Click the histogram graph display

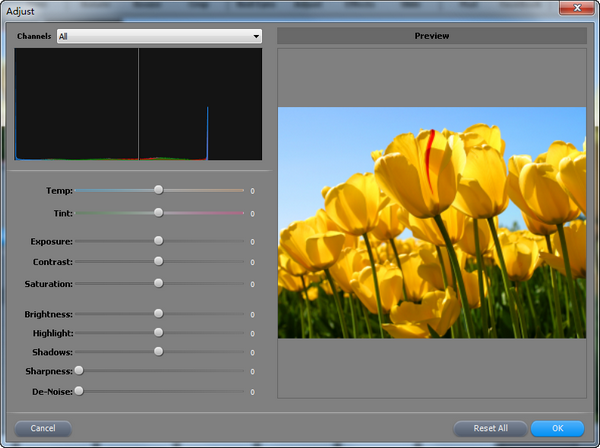tap(138, 104)
